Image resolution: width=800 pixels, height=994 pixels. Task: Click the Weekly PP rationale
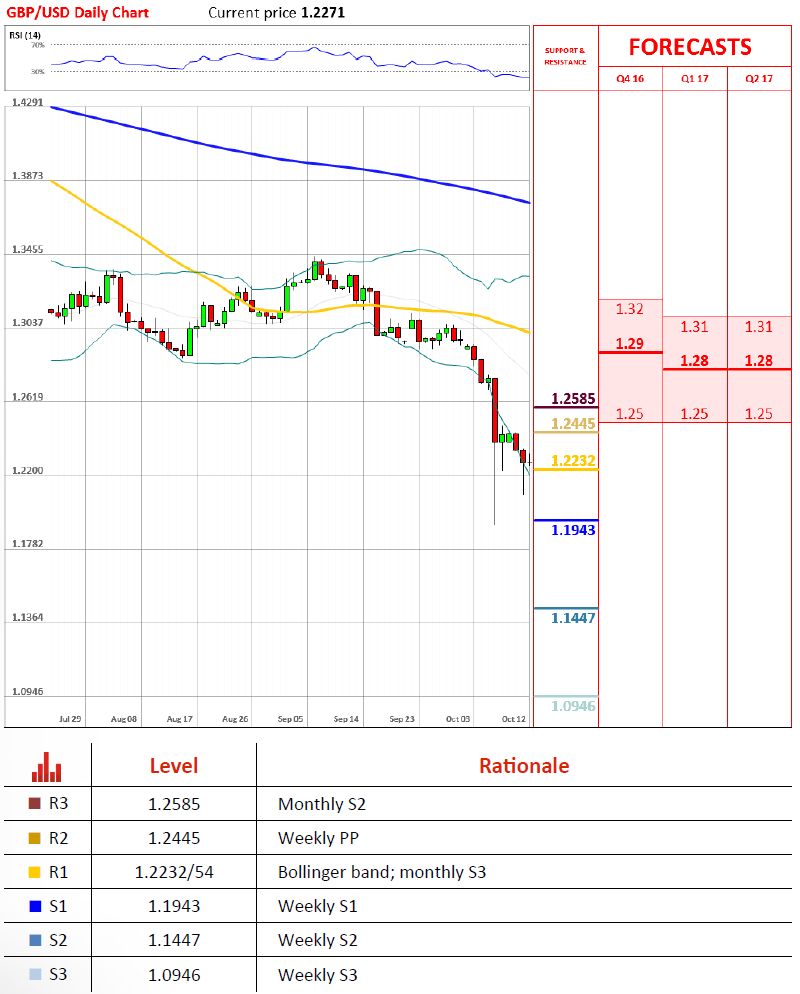point(318,838)
